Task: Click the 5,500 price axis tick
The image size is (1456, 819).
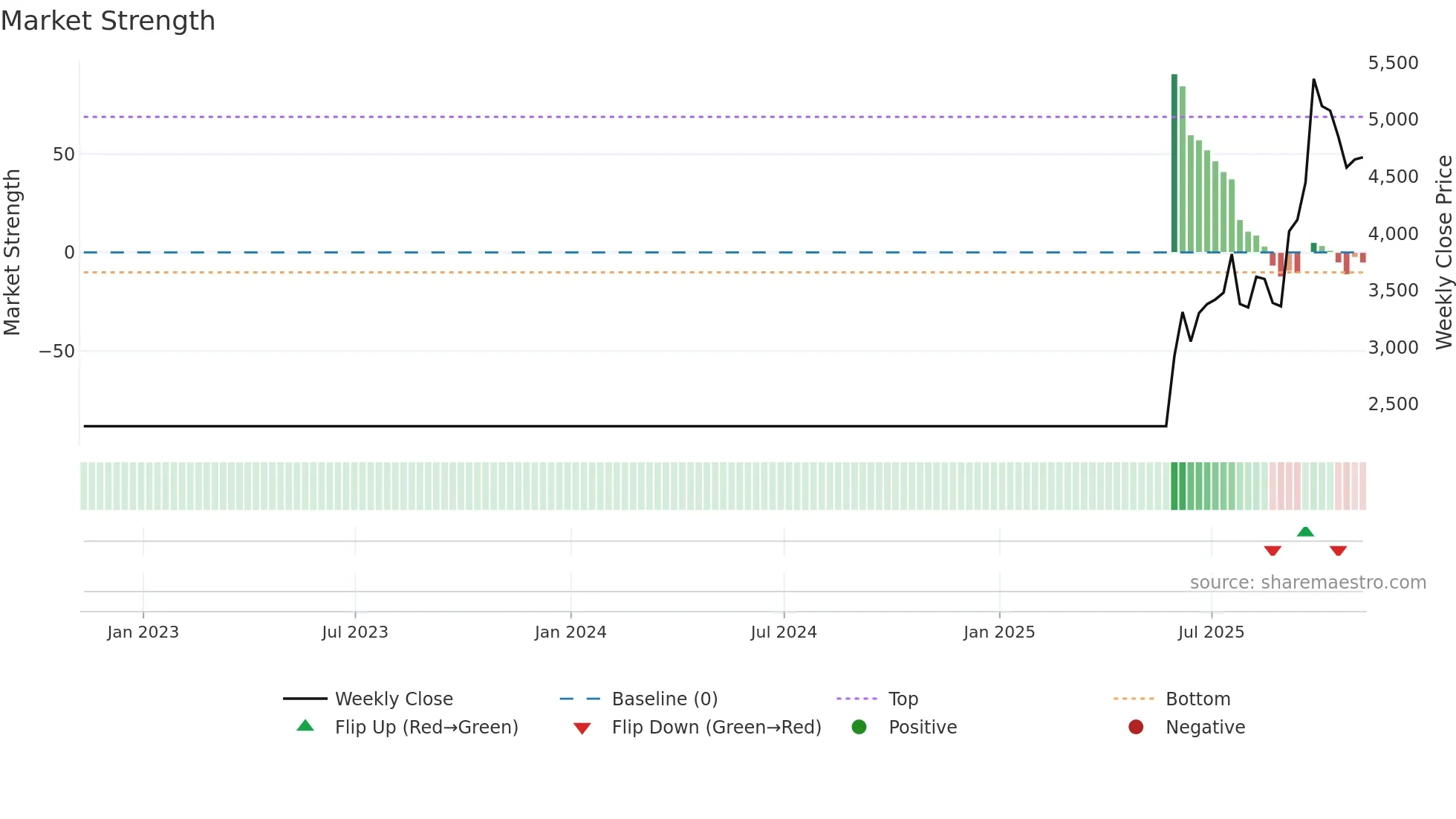Action: (x=1394, y=63)
